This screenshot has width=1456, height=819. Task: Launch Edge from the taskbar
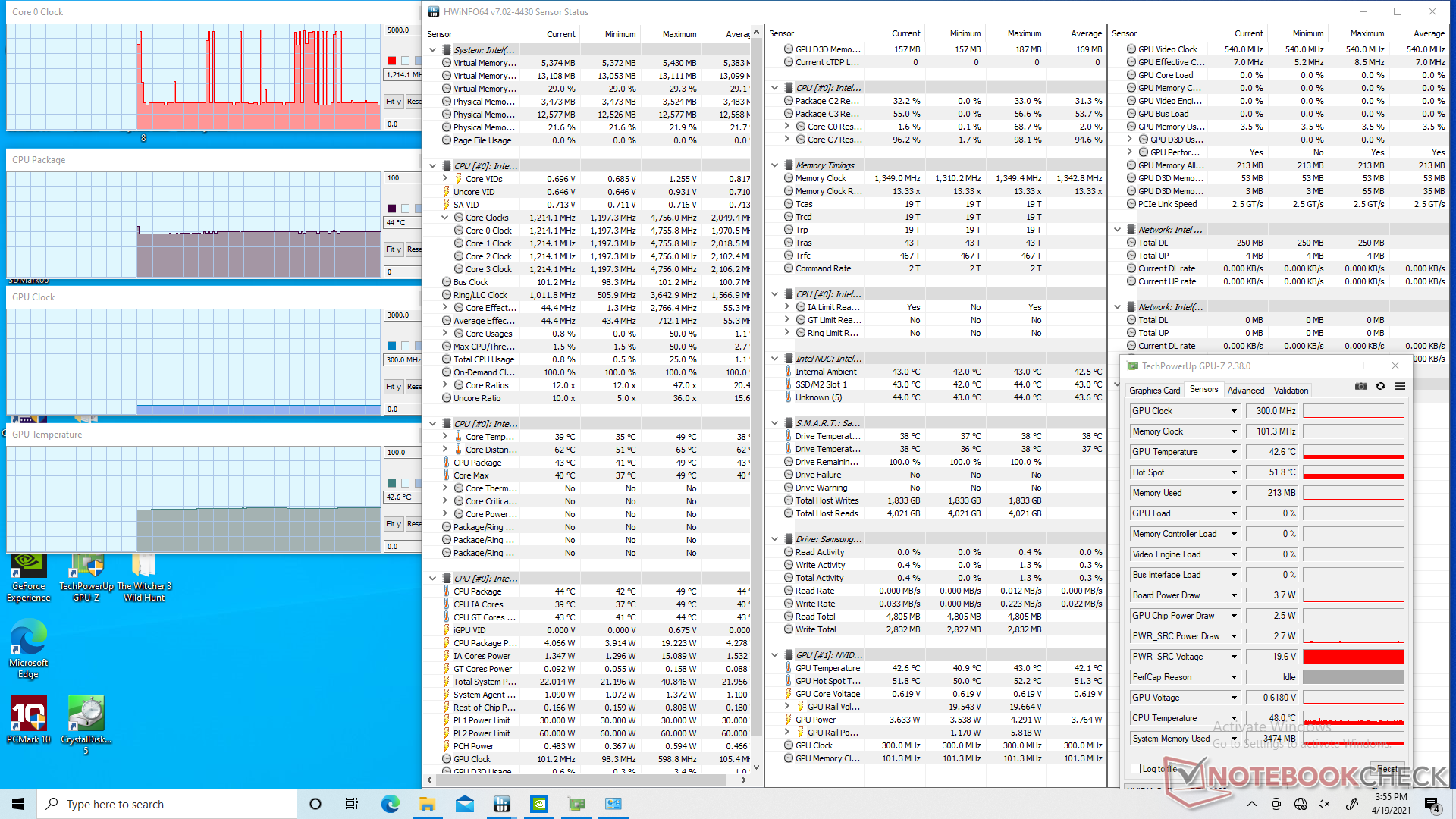pos(390,804)
